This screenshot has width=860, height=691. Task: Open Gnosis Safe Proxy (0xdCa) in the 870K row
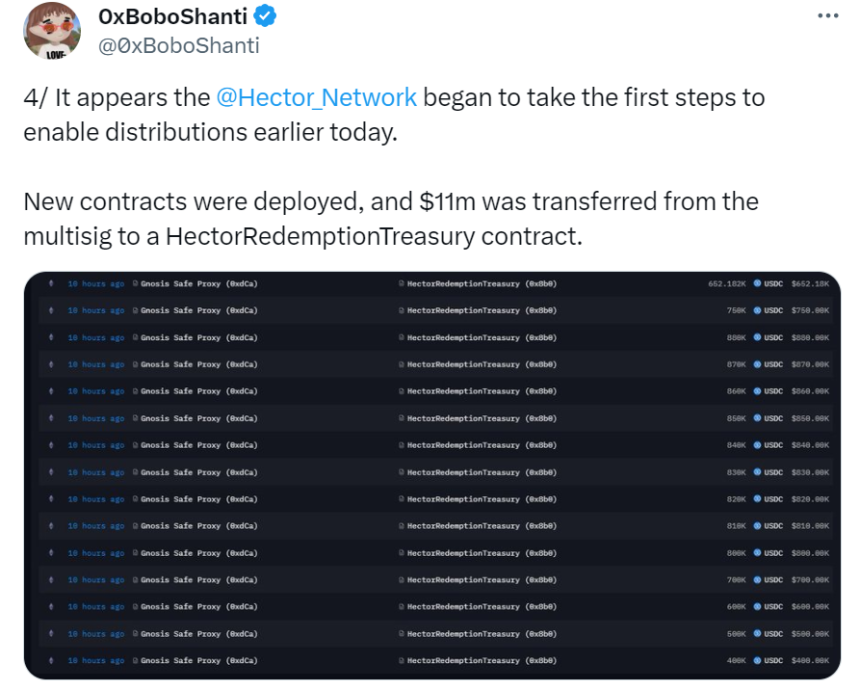pos(199,364)
